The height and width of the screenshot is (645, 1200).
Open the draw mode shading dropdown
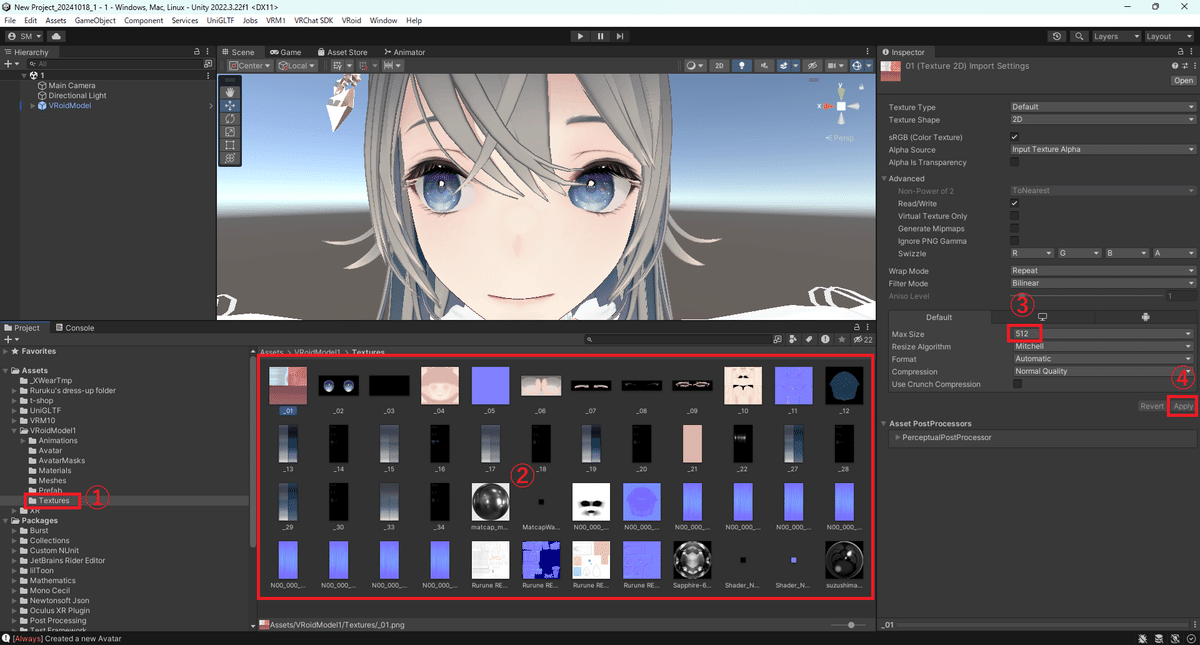point(694,66)
